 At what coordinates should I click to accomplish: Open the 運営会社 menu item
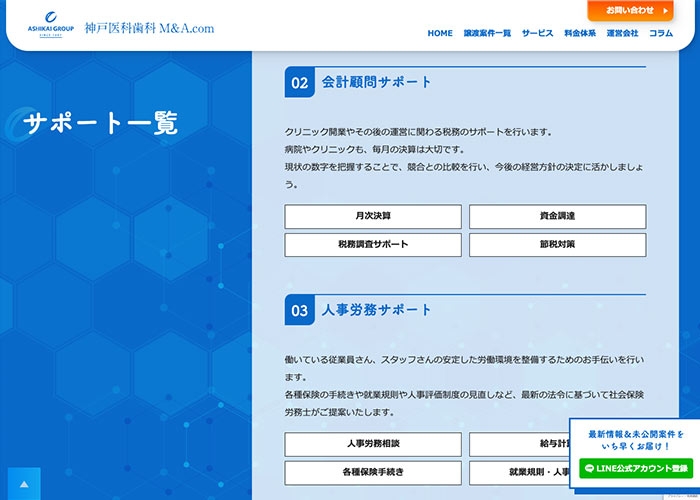(622, 33)
